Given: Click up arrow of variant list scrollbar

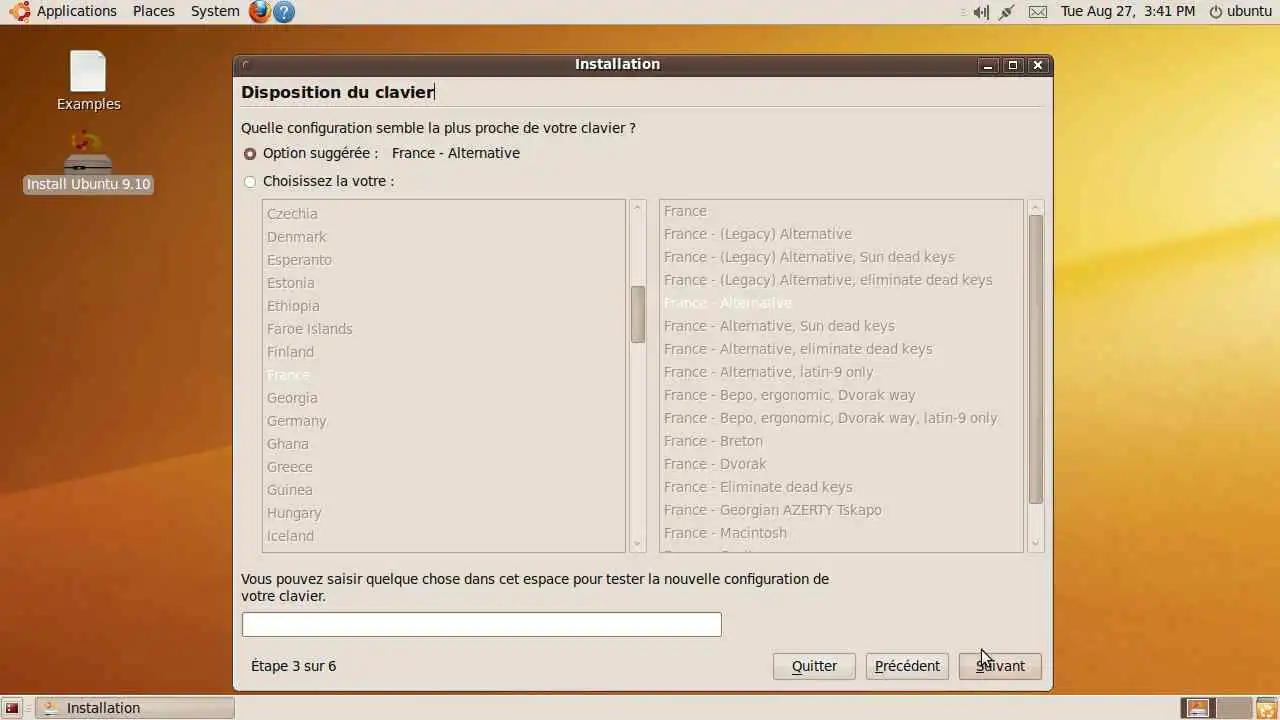Looking at the screenshot, I should pyautogui.click(x=1036, y=207).
